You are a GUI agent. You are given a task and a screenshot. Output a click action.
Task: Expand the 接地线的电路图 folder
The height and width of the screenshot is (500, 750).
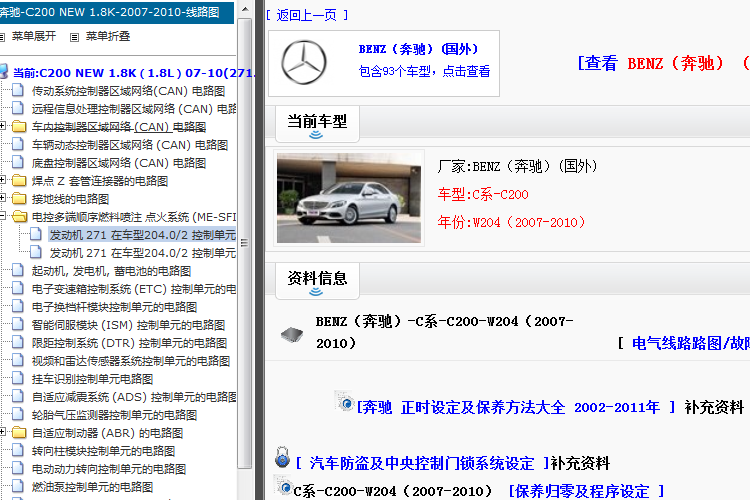2,198
